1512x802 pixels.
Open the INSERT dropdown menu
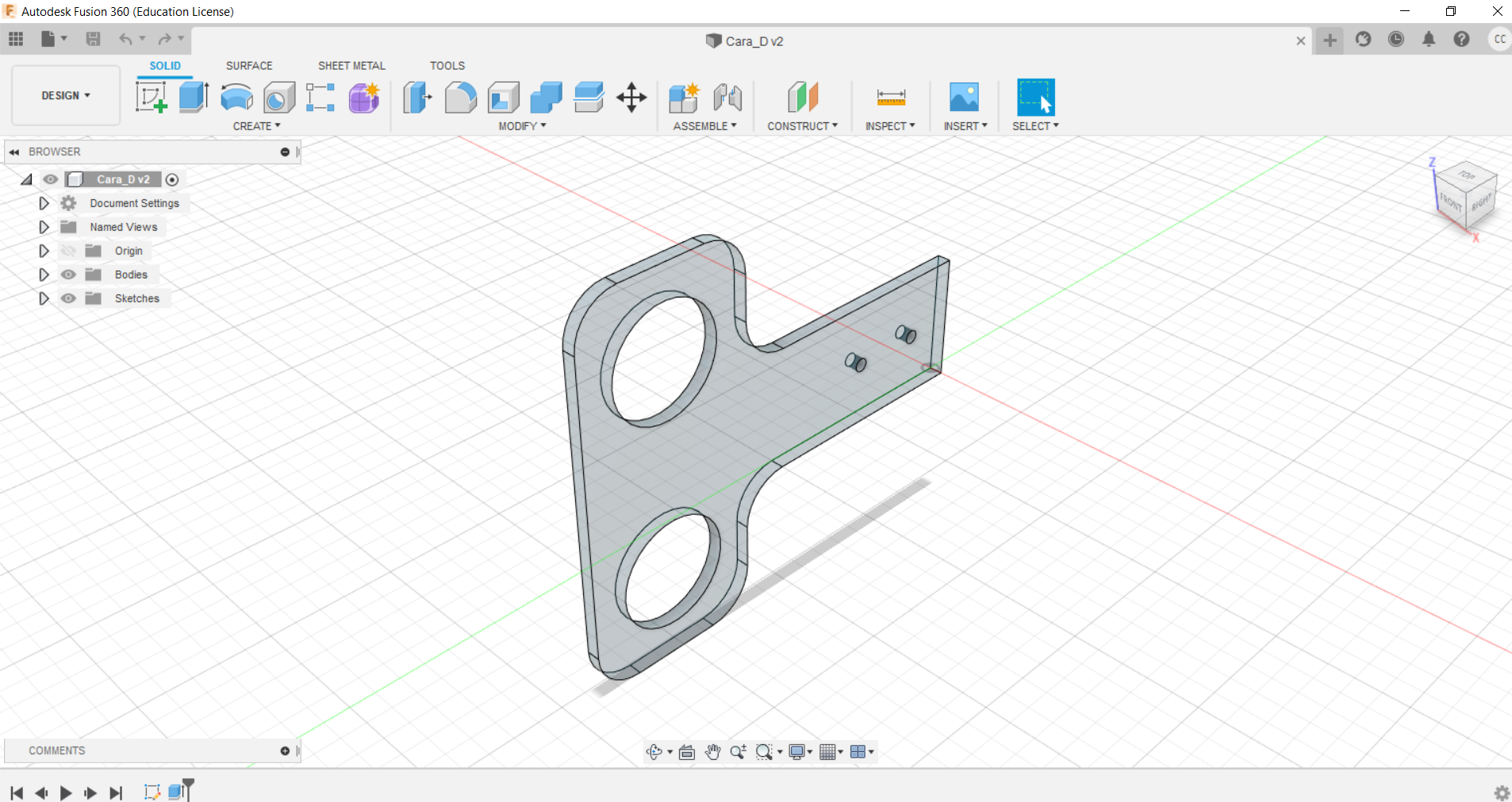pyautogui.click(x=965, y=126)
